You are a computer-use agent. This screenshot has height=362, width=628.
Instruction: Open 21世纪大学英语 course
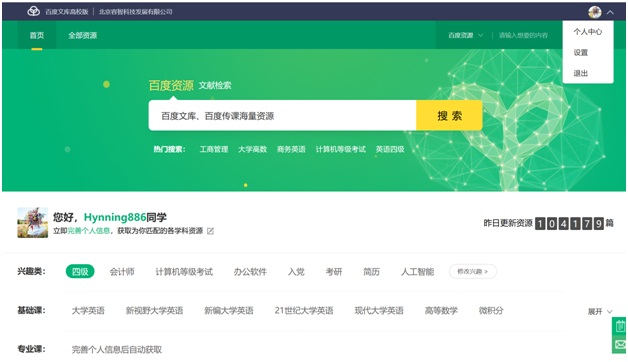click(x=304, y=311)
